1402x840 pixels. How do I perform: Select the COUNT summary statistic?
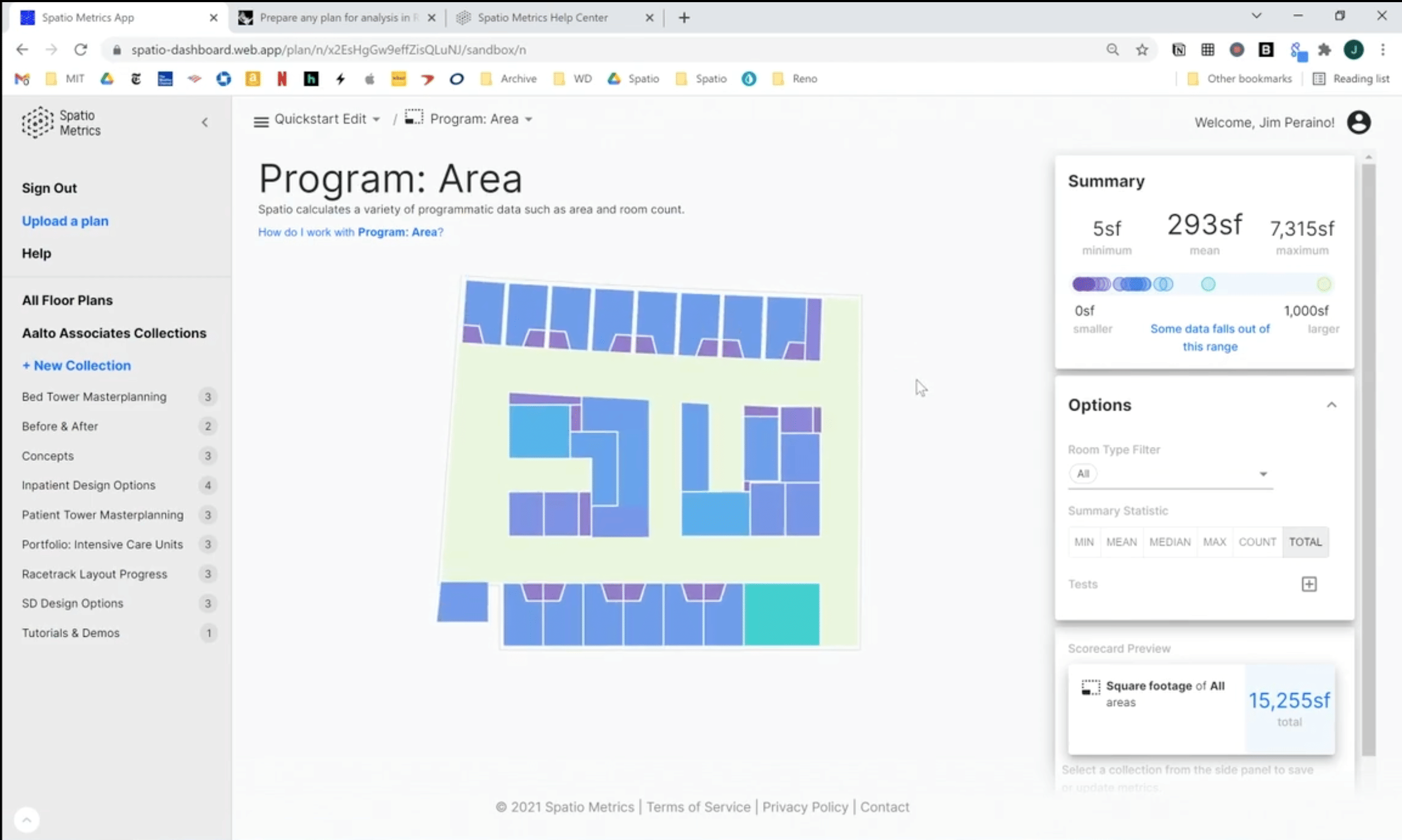point(1257,542)
